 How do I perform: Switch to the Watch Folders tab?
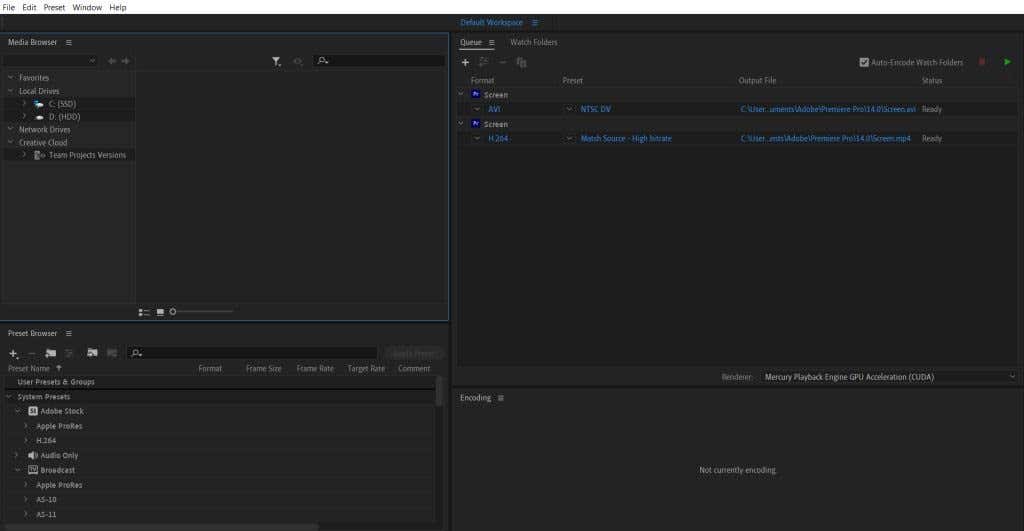(534, 42)
